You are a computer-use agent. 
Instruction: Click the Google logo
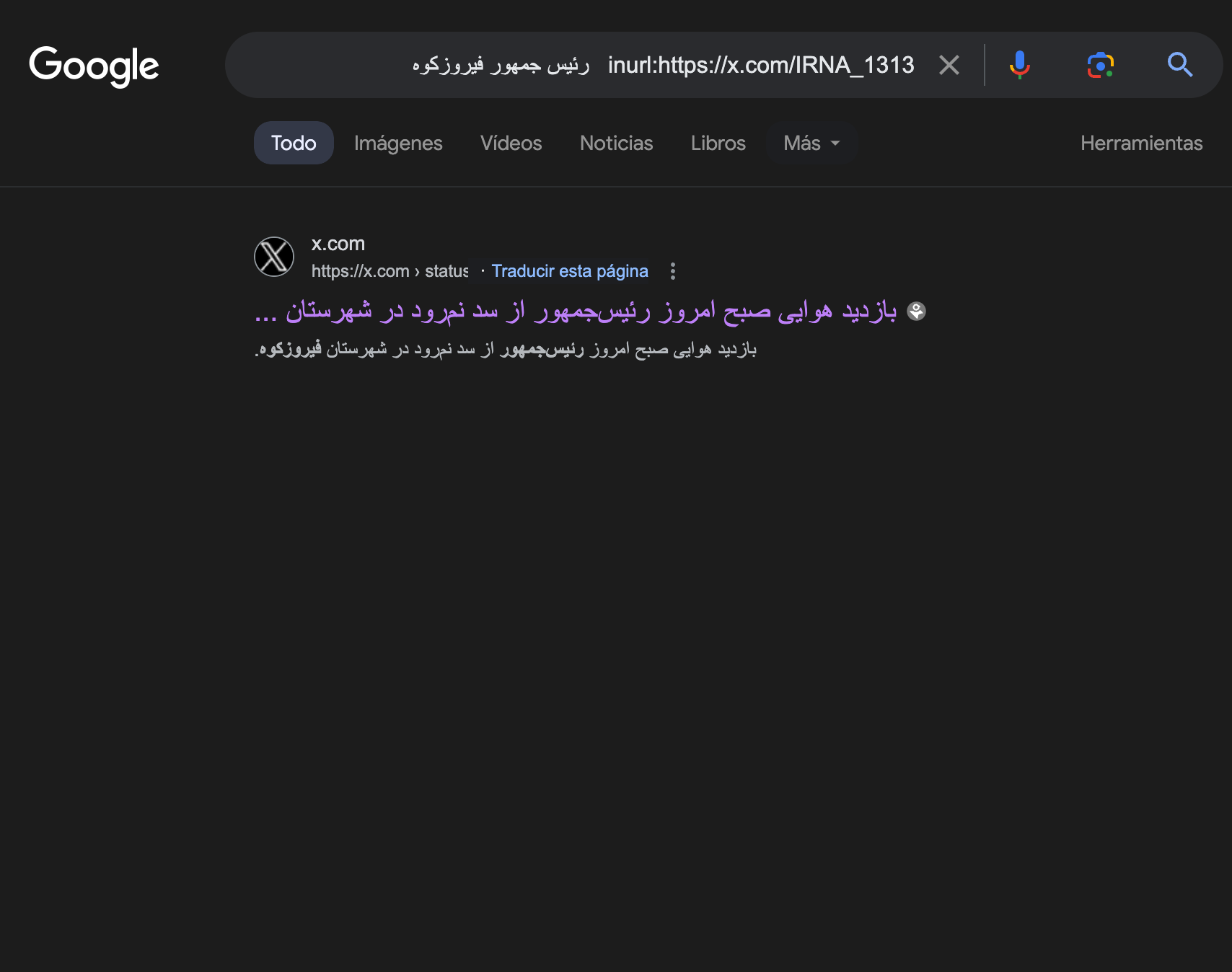point(94,66)
